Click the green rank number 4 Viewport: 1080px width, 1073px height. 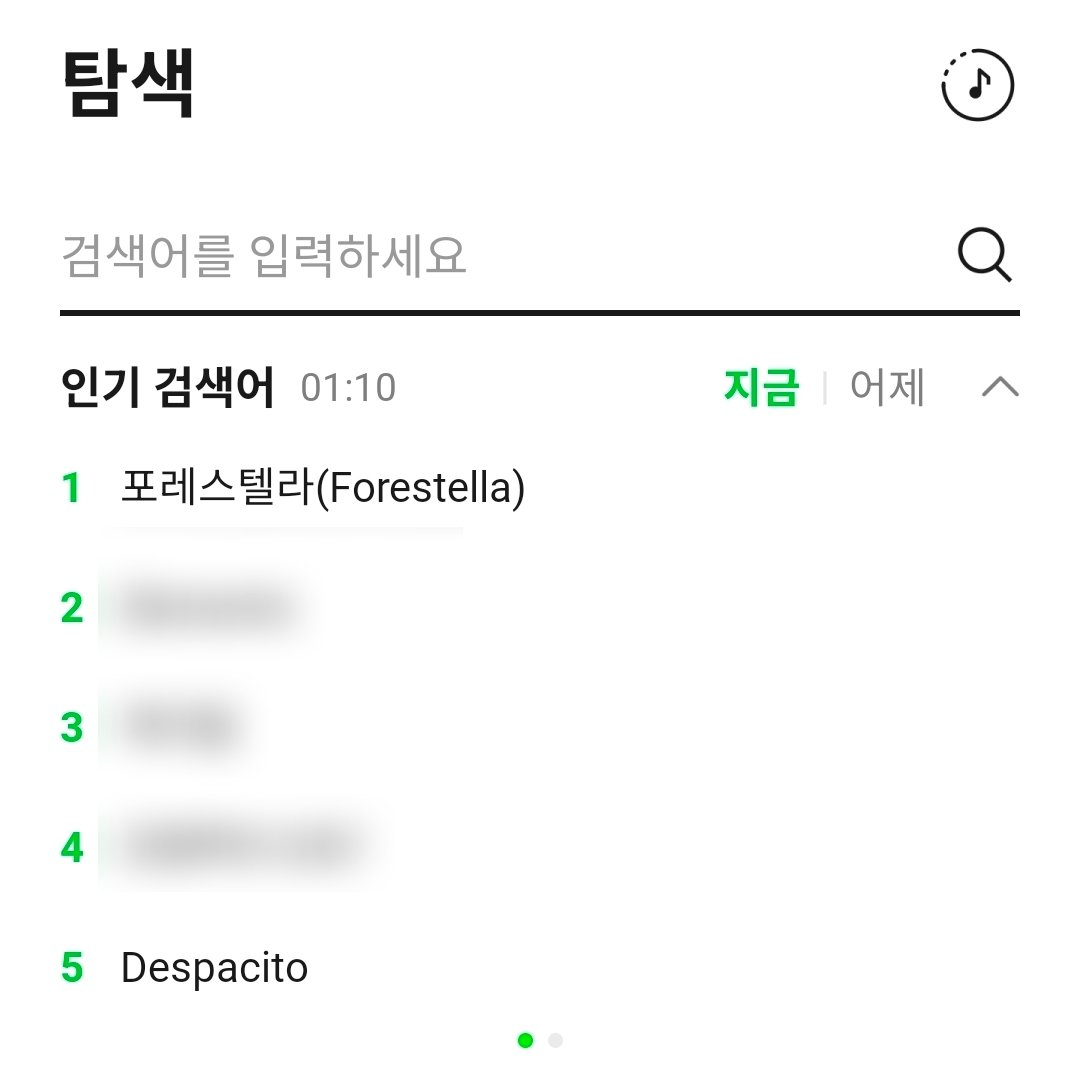pyautogui.click(x=71, y=848)
